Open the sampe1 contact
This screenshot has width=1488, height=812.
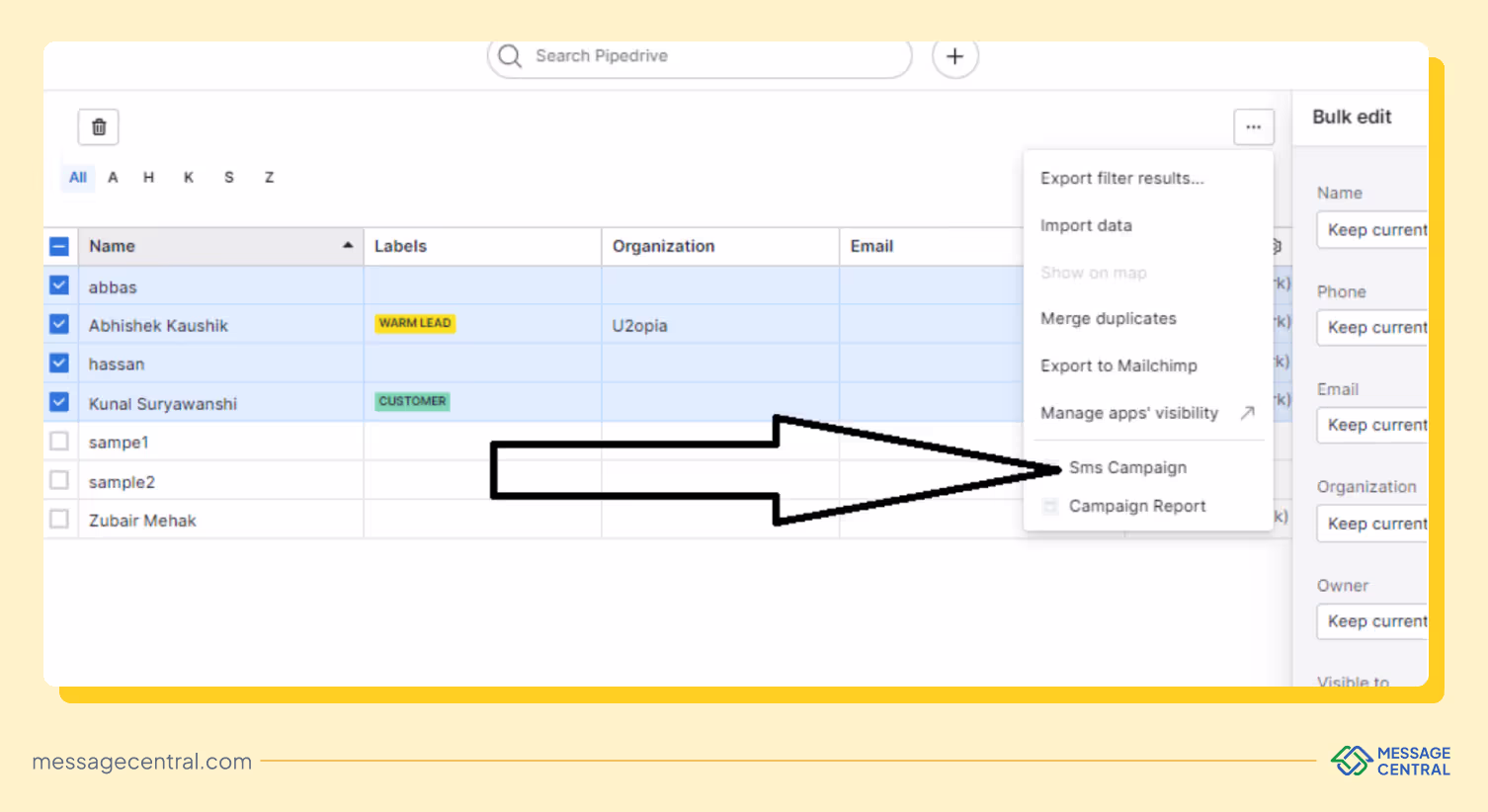[x=119, y=443]
